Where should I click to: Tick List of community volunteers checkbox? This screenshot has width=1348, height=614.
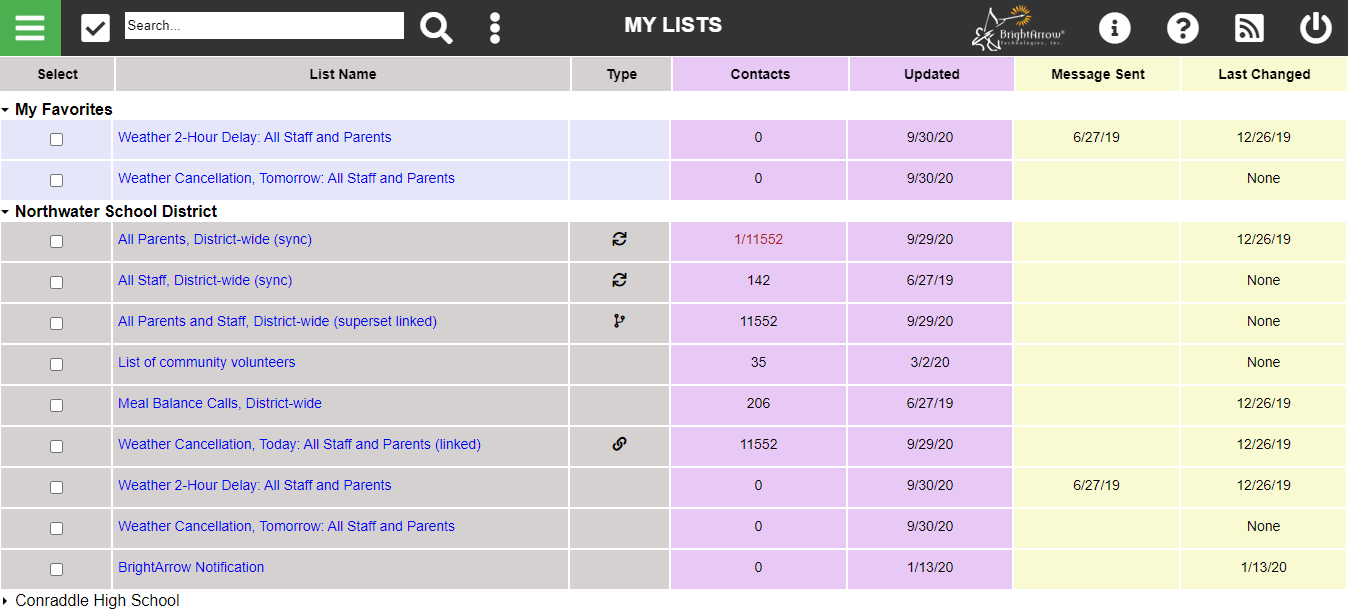(x=56, y=364)
